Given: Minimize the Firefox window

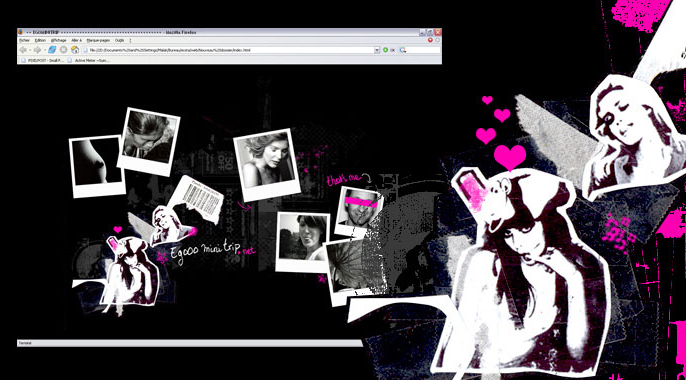Looking at the screenshot, I should coord(422,32).
